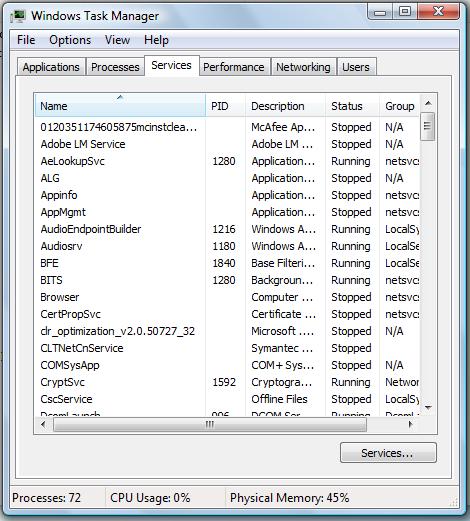470x521 pixels.
Task: Select the ALG service row
Action: point(227,178)
